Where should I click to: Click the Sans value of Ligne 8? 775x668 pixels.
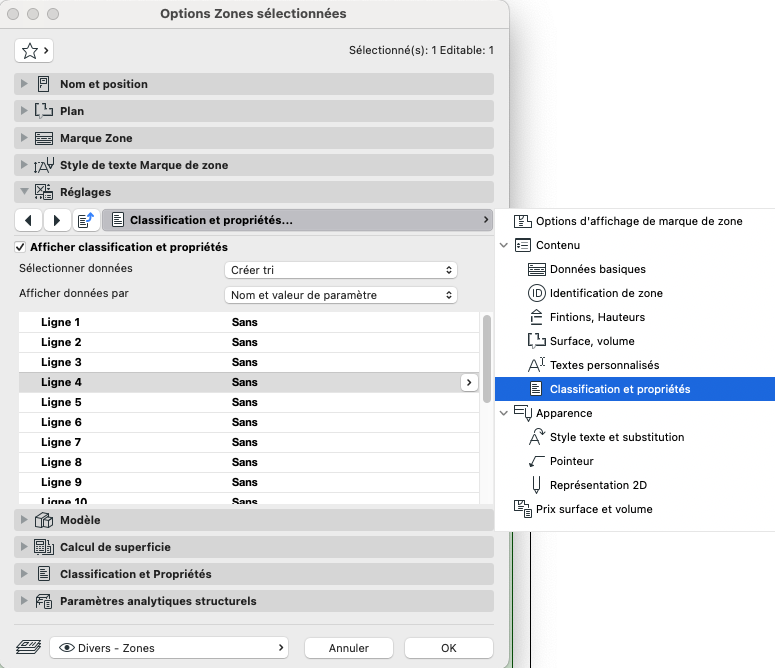click(x=245, y=462)
